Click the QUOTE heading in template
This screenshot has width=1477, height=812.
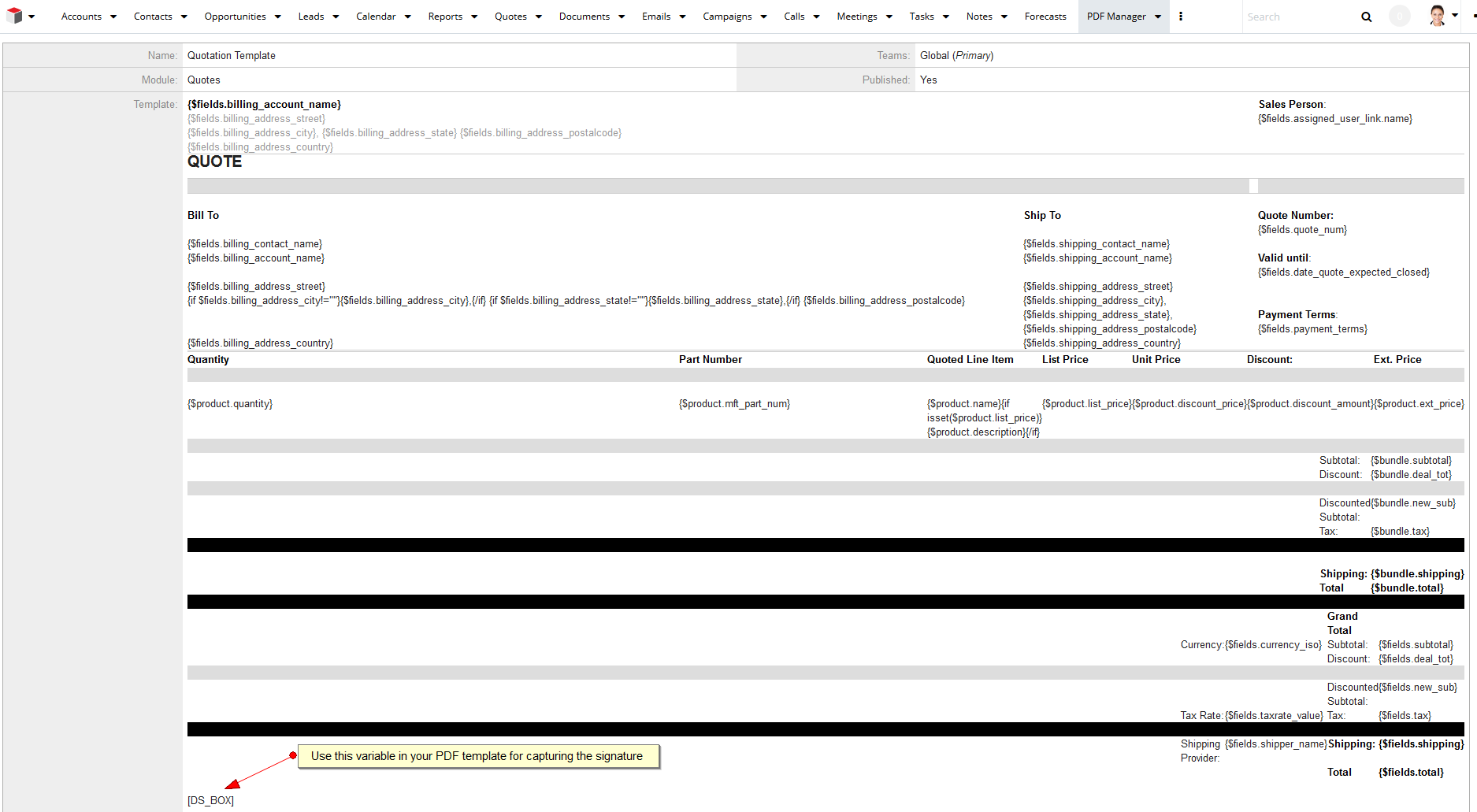[214, 161]
